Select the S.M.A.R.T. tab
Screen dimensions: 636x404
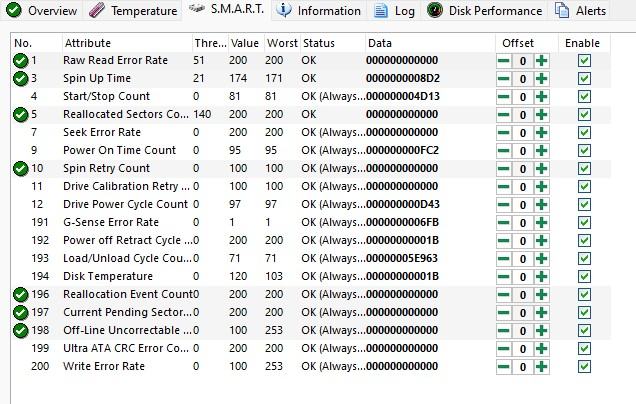227,10
